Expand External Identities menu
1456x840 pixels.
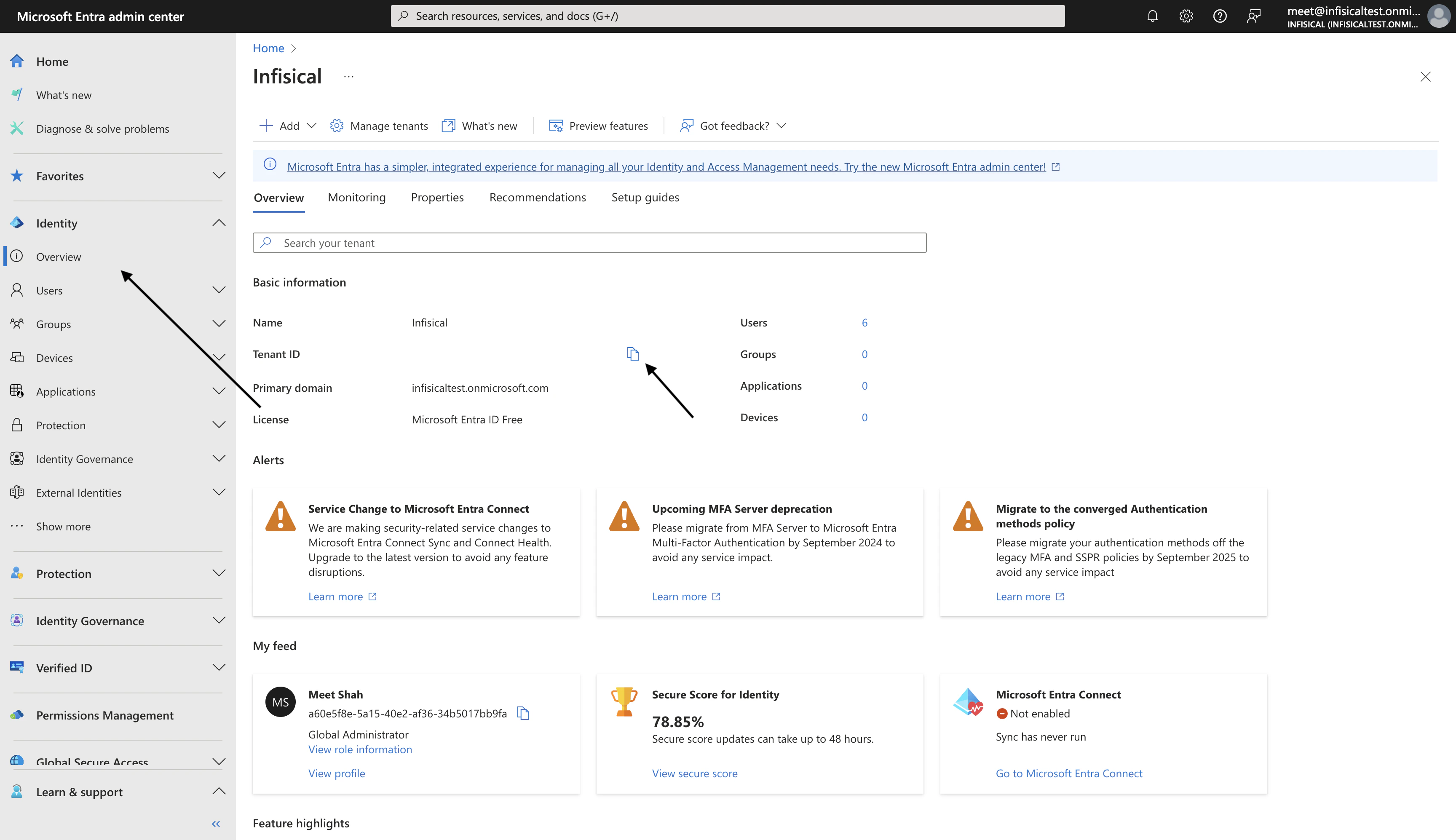tap(218, 492)
